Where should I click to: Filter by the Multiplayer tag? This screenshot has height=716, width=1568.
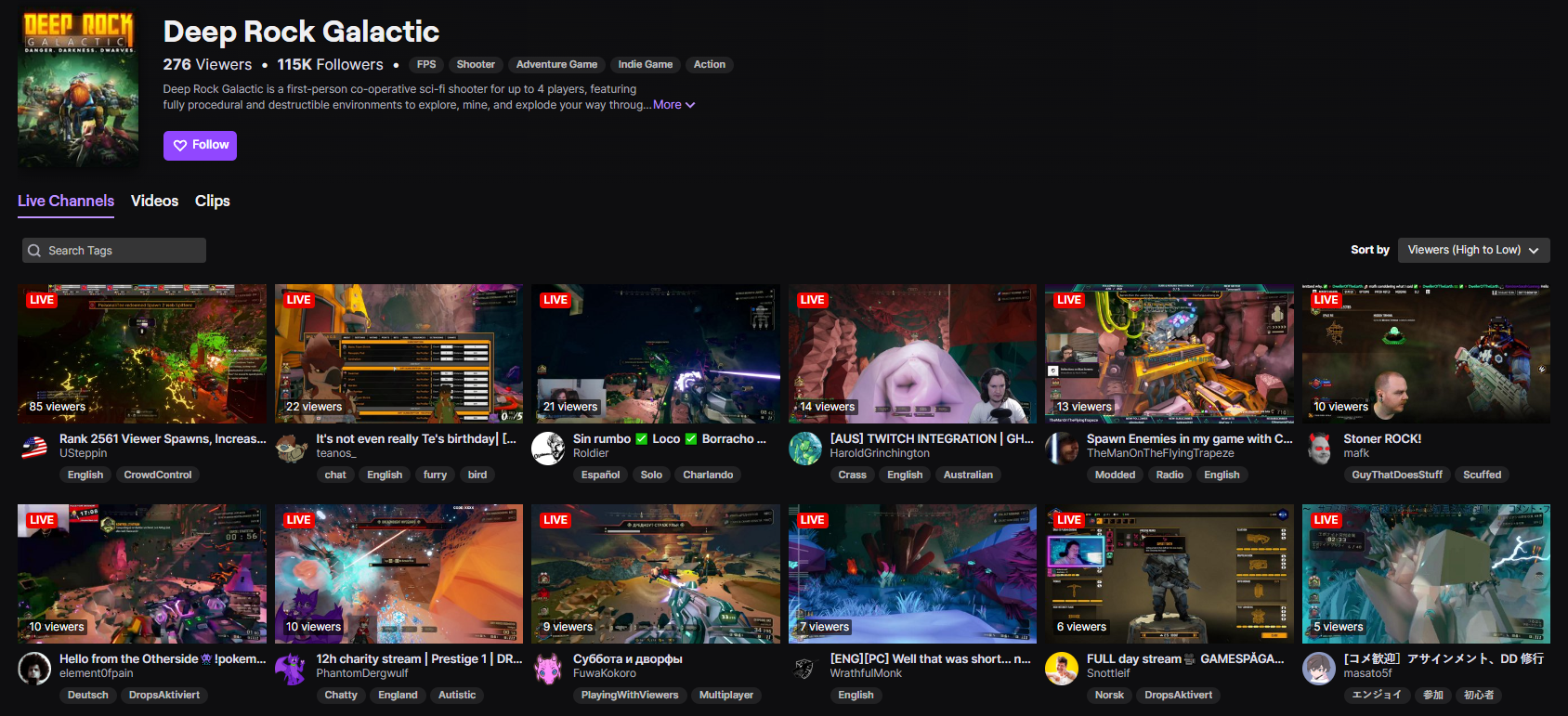coord(726,695)
